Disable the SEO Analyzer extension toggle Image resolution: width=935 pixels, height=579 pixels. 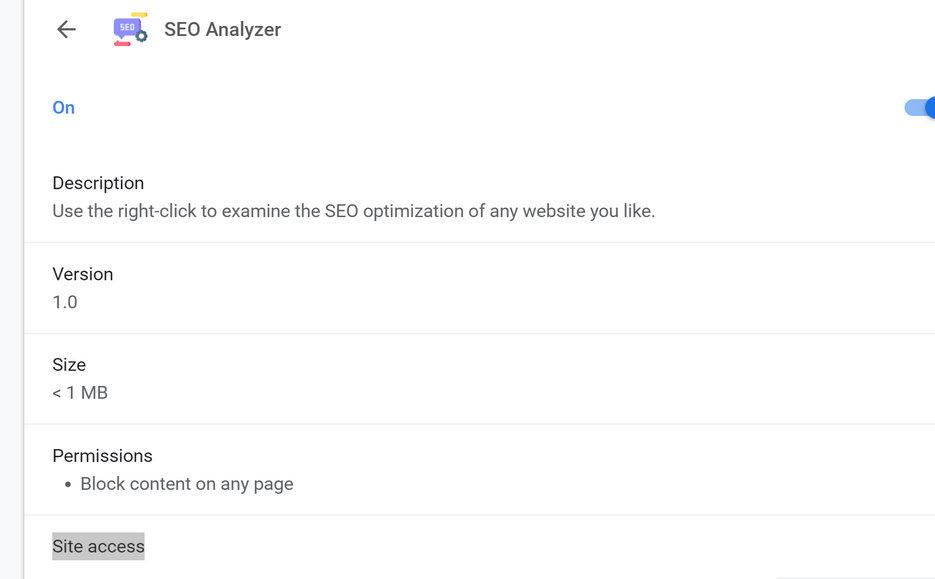click(x=920, y=107)
